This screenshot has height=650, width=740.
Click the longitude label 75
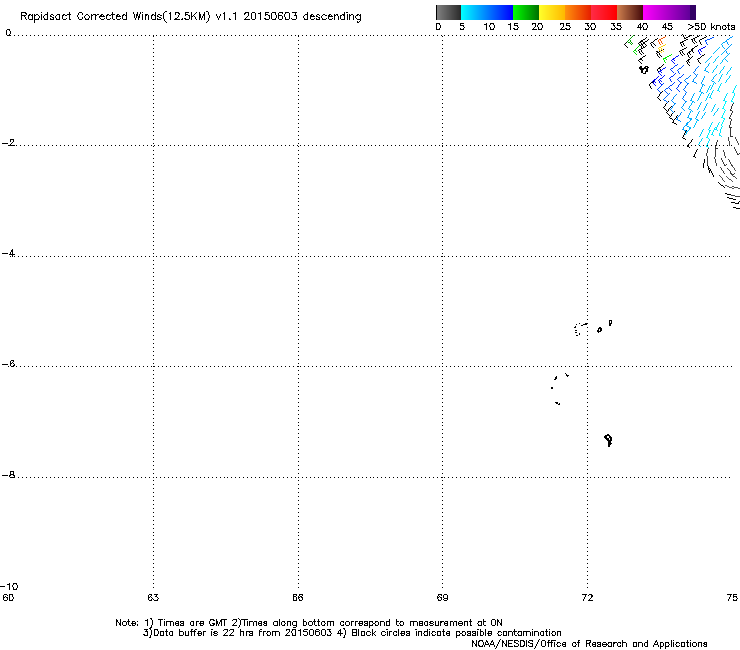(732, 598)
